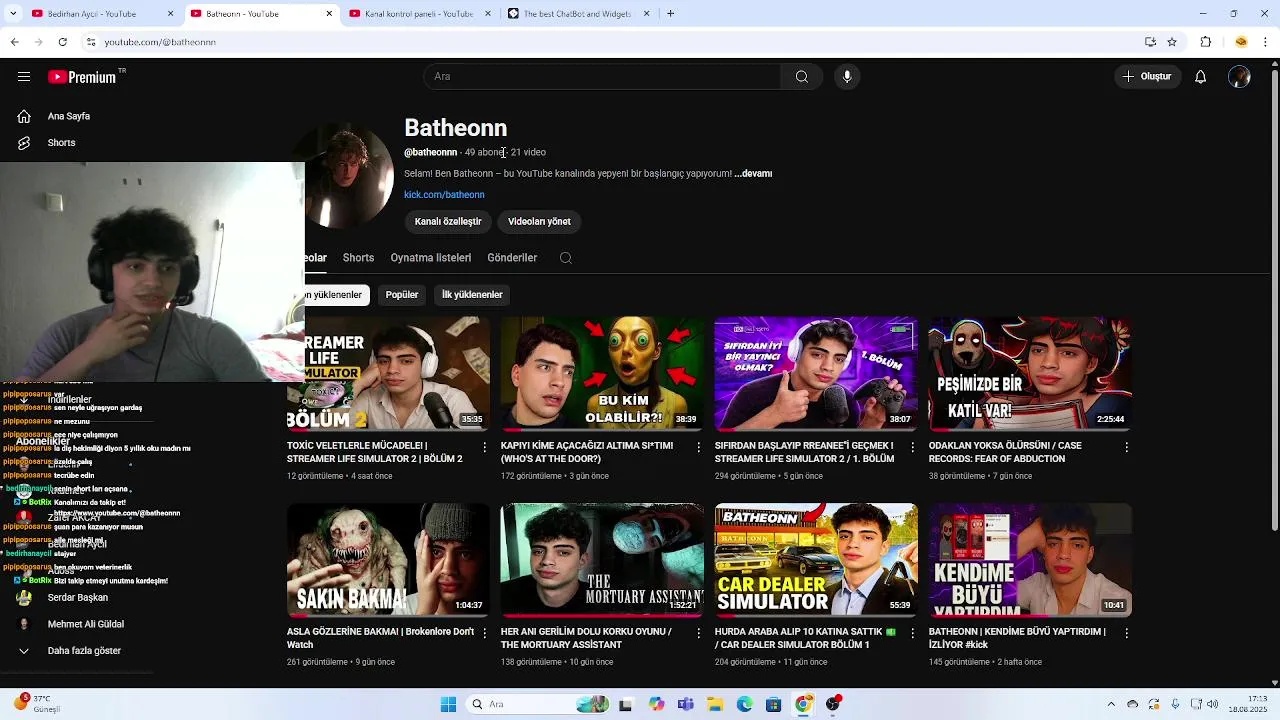Play the SAKIN BAKMA video thumbnail
Image resolution: width=1280 pixels, height=720 pixels.
point(388,559)
